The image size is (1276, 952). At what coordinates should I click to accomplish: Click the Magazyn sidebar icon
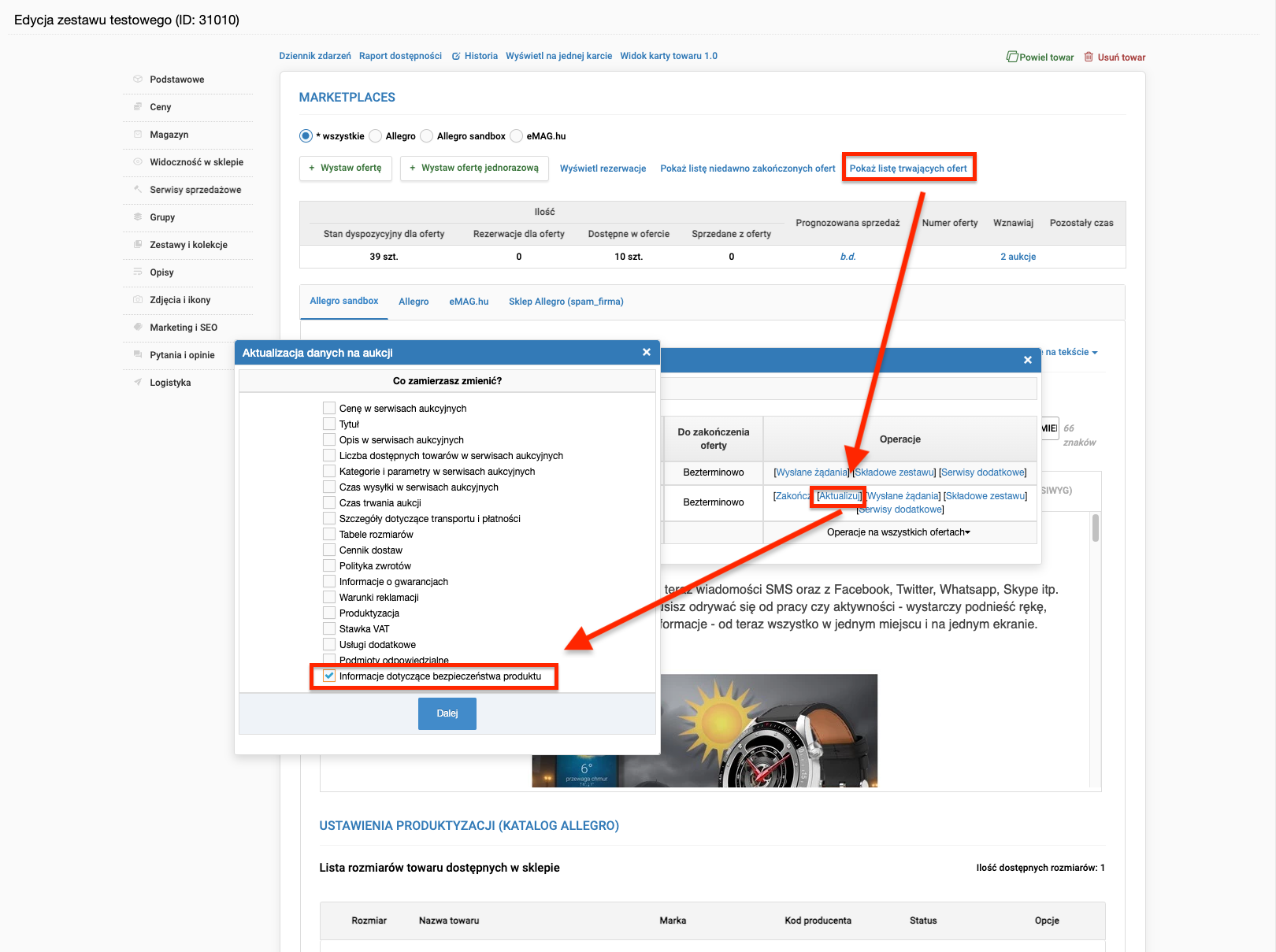[x=138, y=134]
